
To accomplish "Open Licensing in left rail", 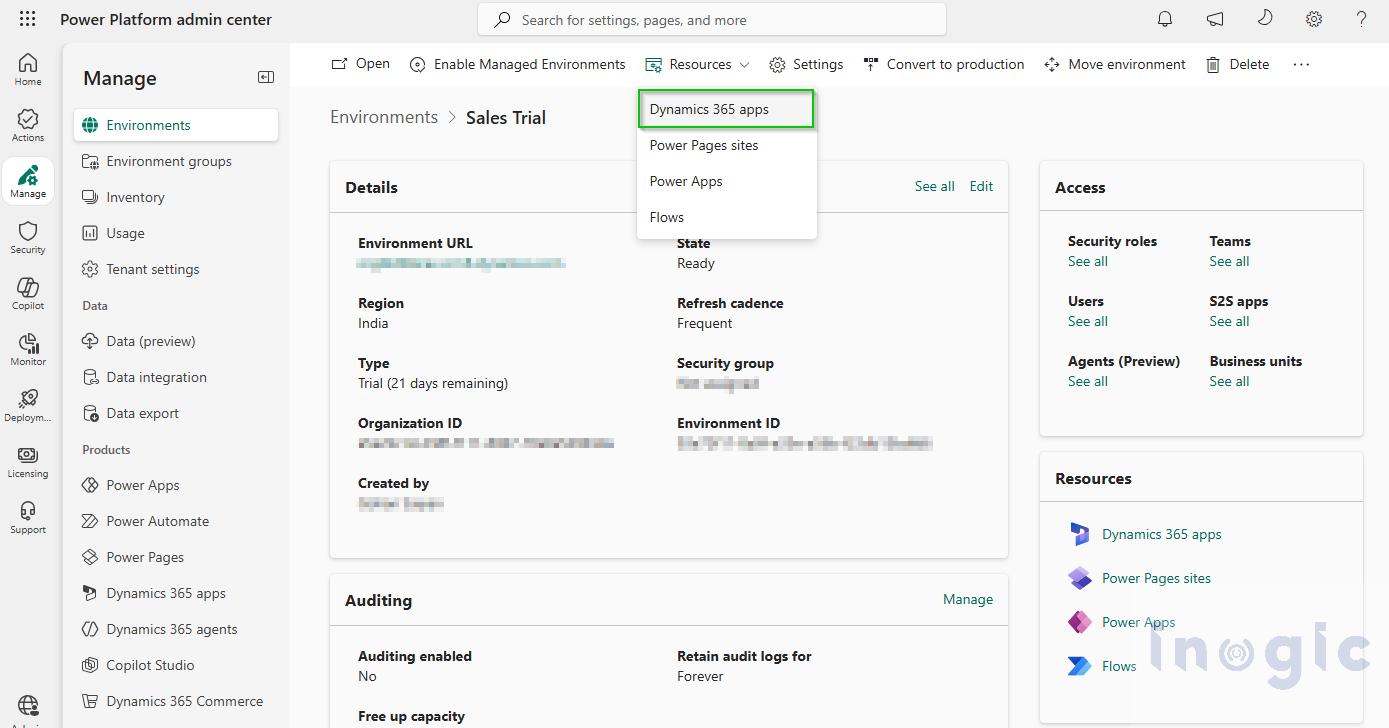I will [28, 461].
